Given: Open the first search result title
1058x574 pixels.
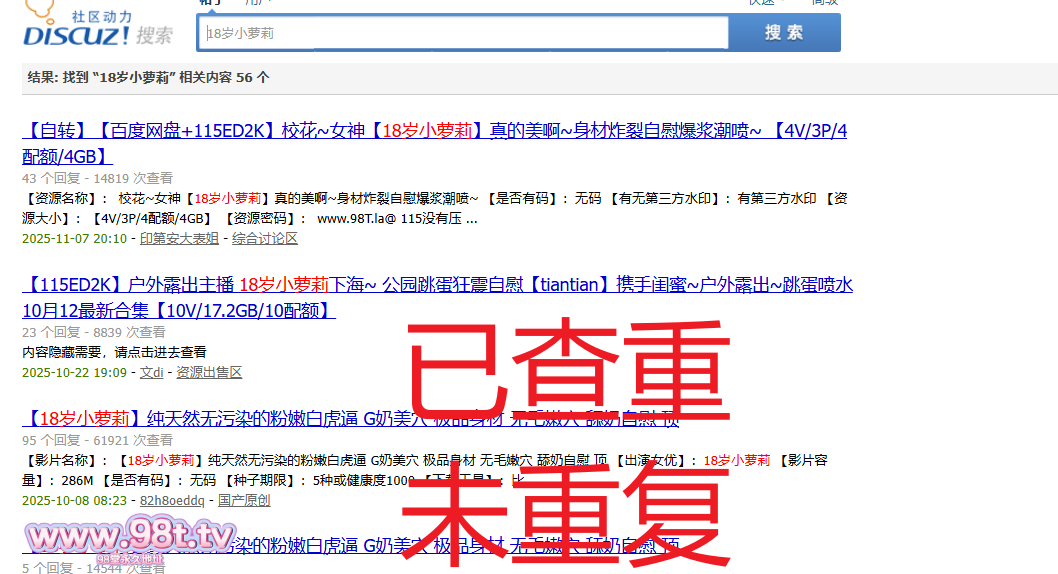Looking at the screenshot, I should pyautogui.click(x=434, y=131).
